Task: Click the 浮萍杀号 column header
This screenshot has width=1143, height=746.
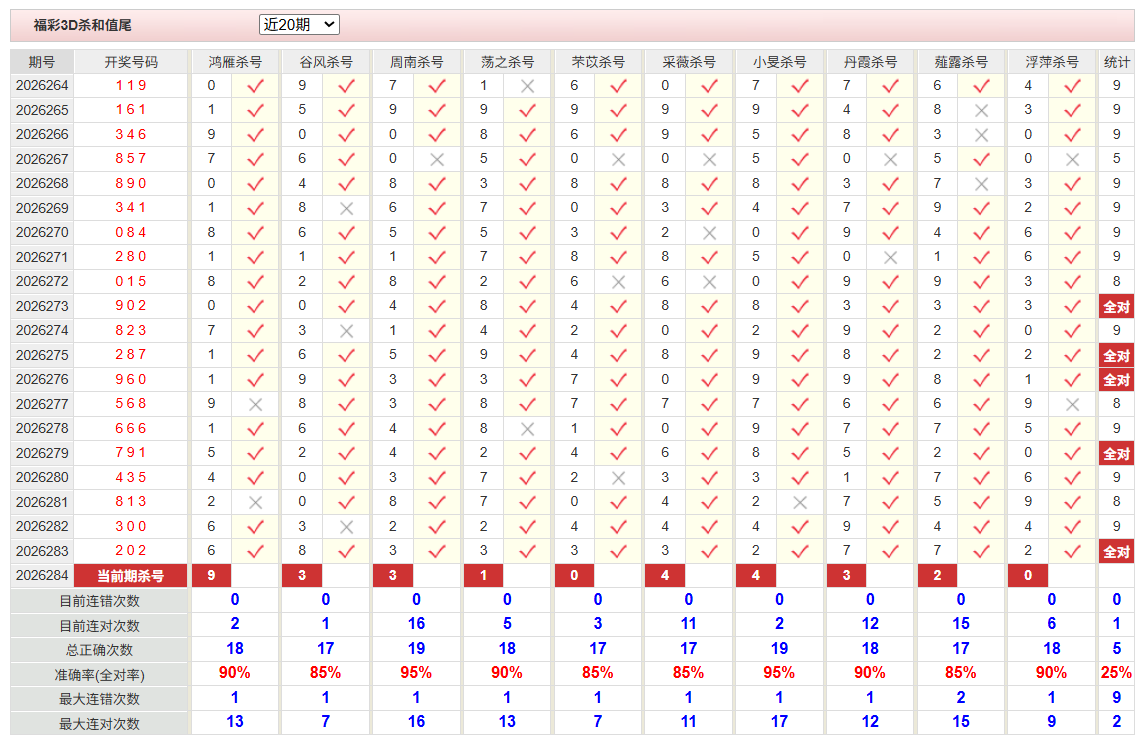Action: (1052, 62)
